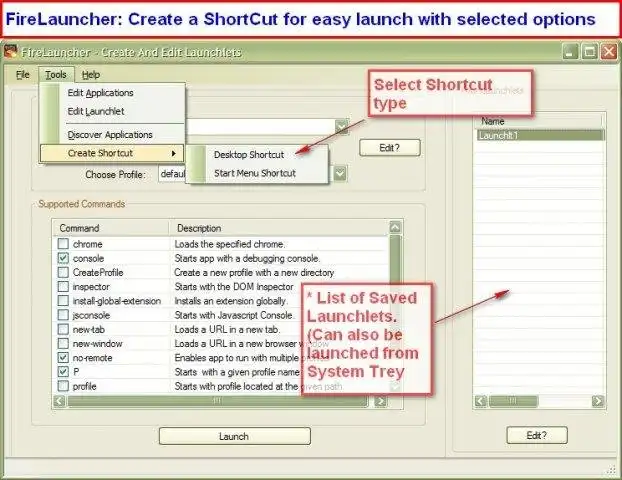Uncheck the no-remote checkbox
Viewport: 622px width, 480px height.
coord(63,357)
